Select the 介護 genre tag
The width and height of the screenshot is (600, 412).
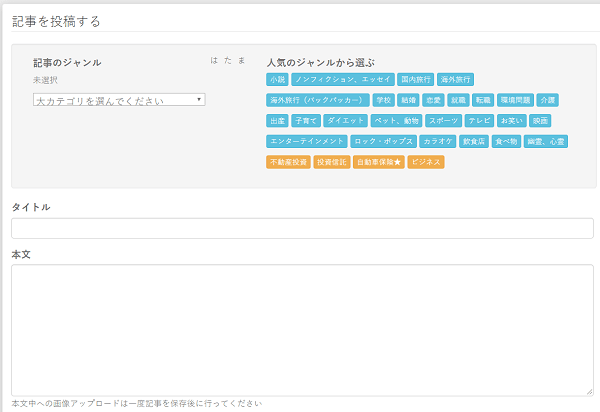(548, 100)
